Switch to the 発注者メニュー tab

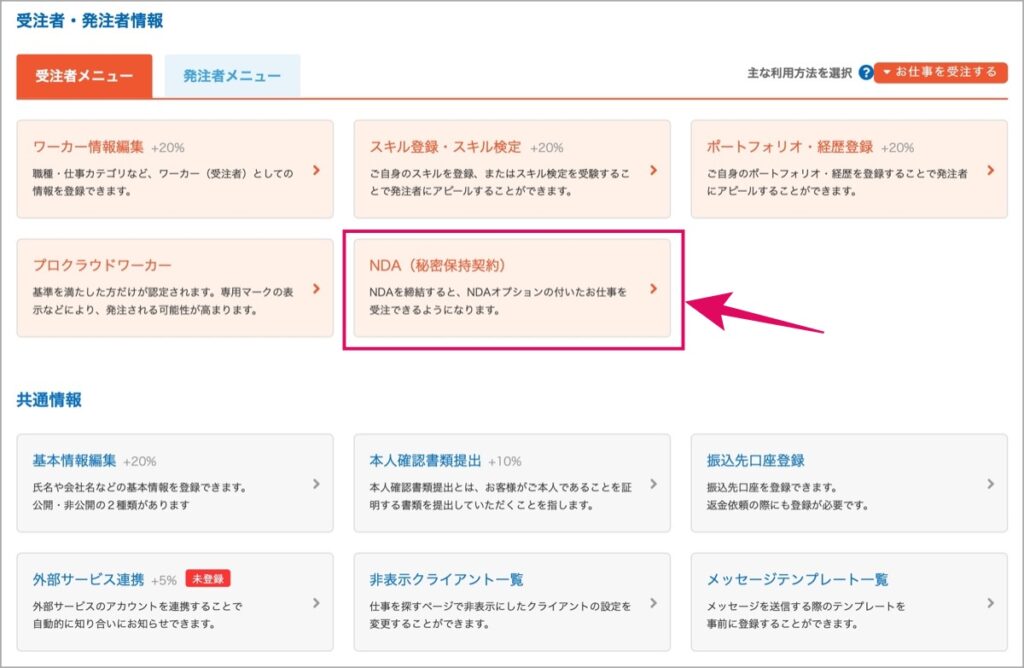[x=232, y=76]
